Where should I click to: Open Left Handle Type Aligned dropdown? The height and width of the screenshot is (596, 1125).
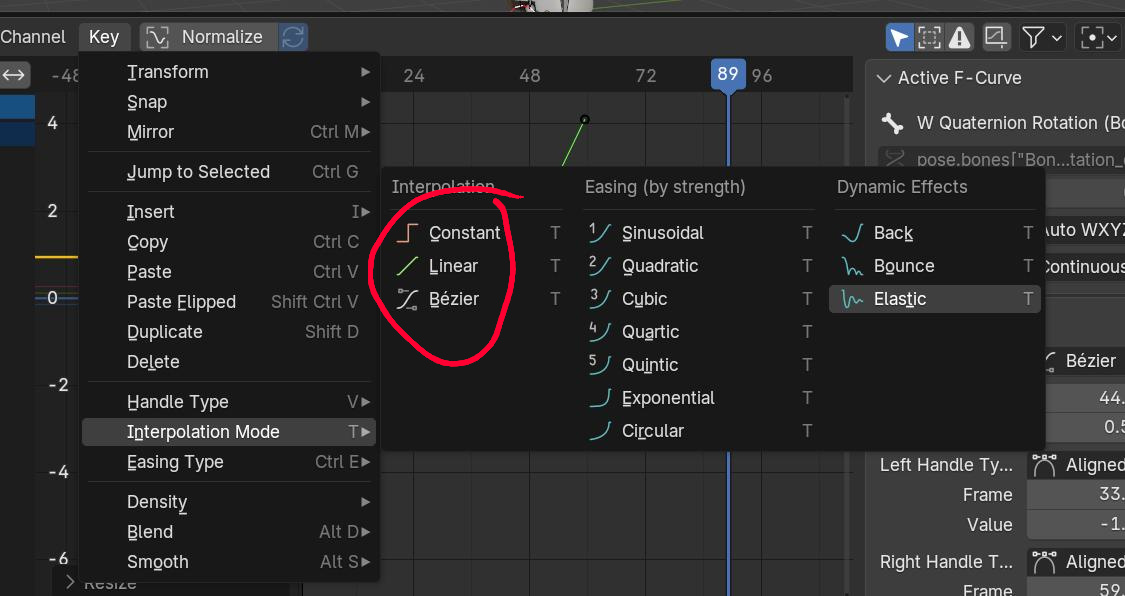point(1076,465)
